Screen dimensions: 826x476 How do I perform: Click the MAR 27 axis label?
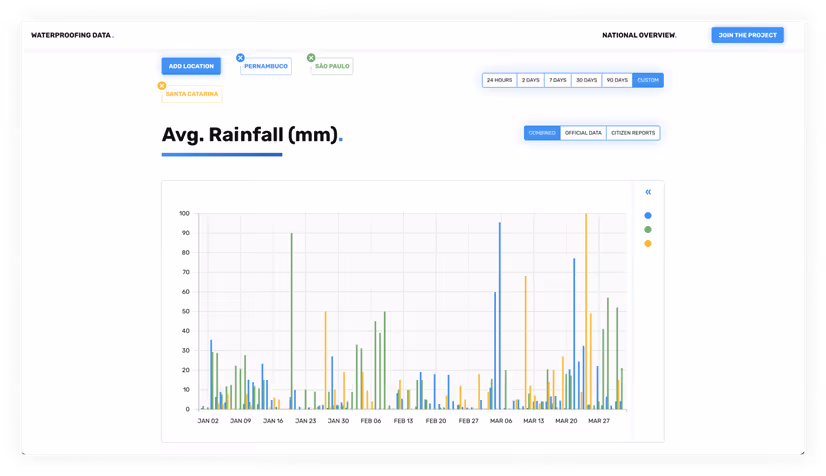(599, 421)
